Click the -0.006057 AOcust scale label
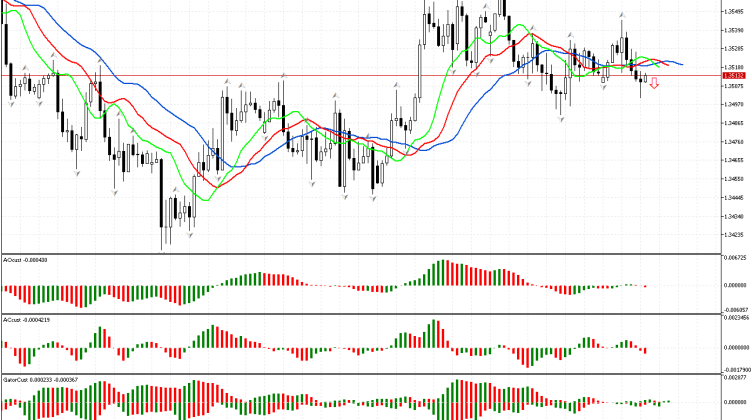The width and height of the screenshot is (752, 420). [x=735, y=309]
